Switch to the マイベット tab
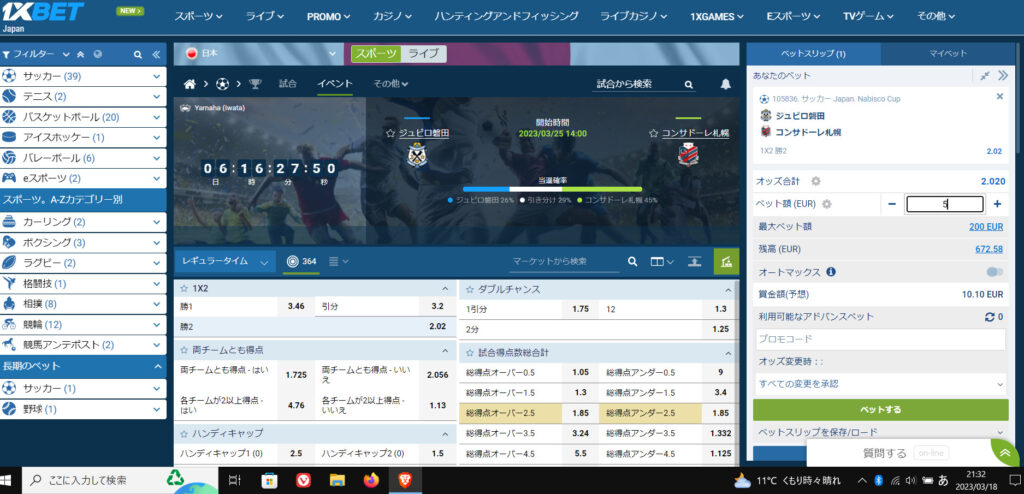The image size is (1024, 494). pos(946,54)
